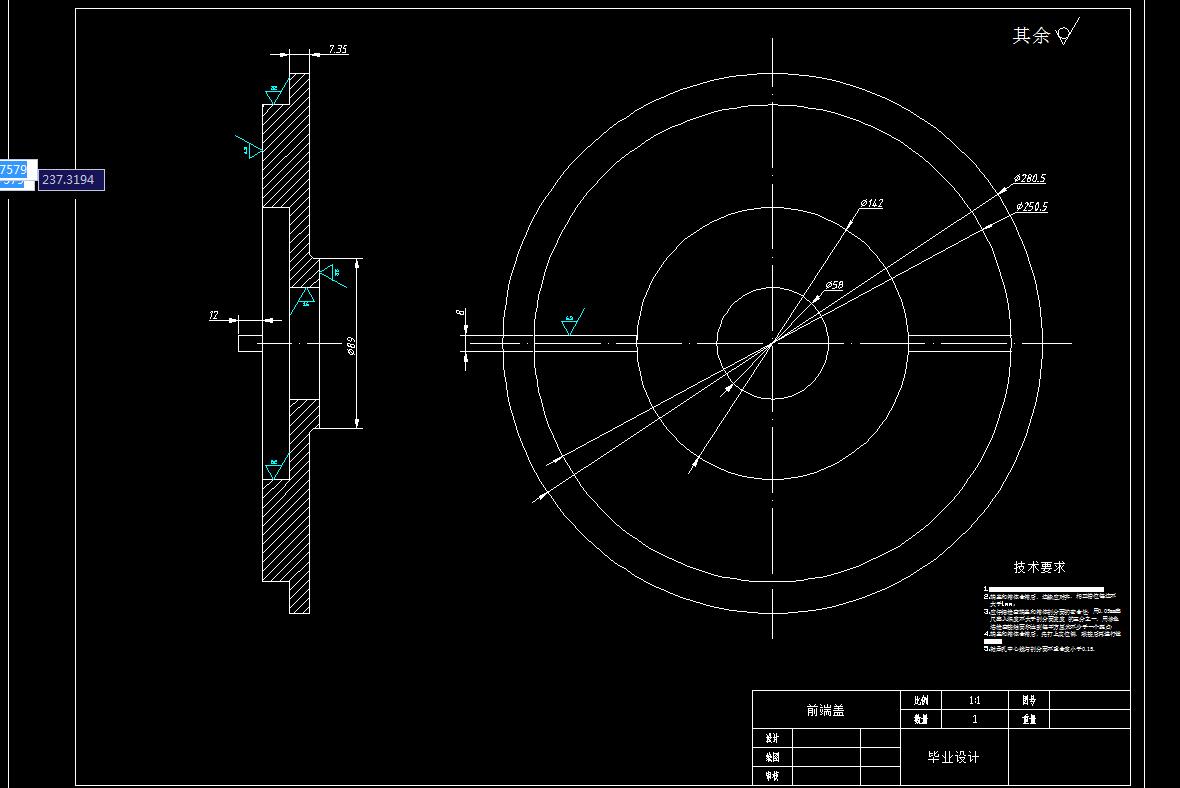Select the 12 dimension text
Viewport: 1180px width, 788px height.
[214, 315]
